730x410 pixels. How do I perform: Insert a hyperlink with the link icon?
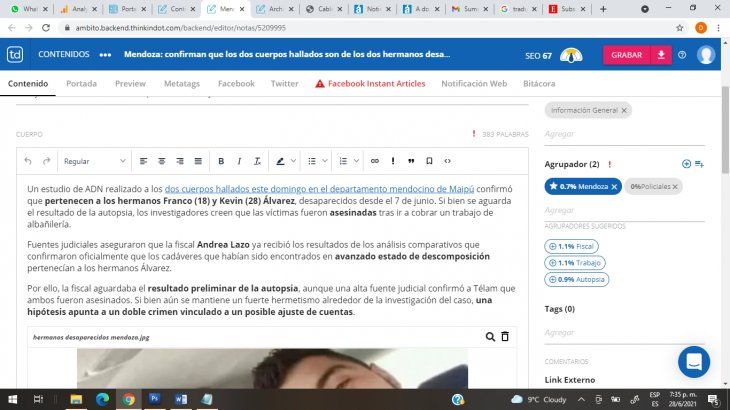click(375, 161)
